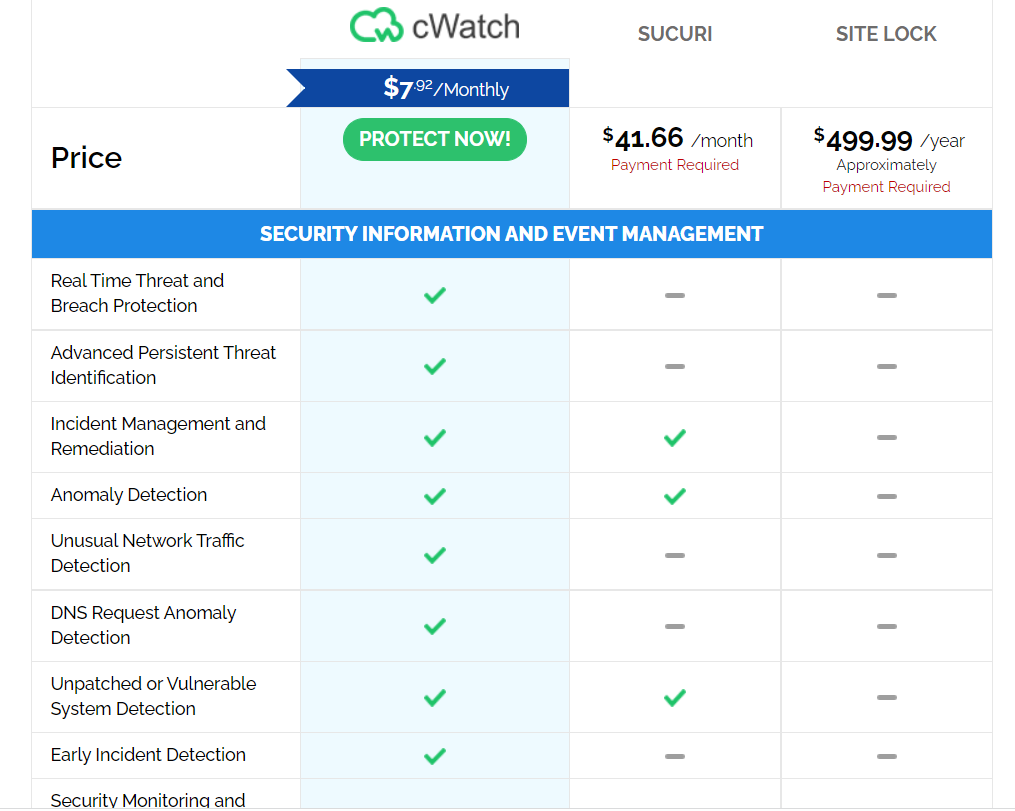Click the PROTECT NOW! button

[x=434, y=139]
